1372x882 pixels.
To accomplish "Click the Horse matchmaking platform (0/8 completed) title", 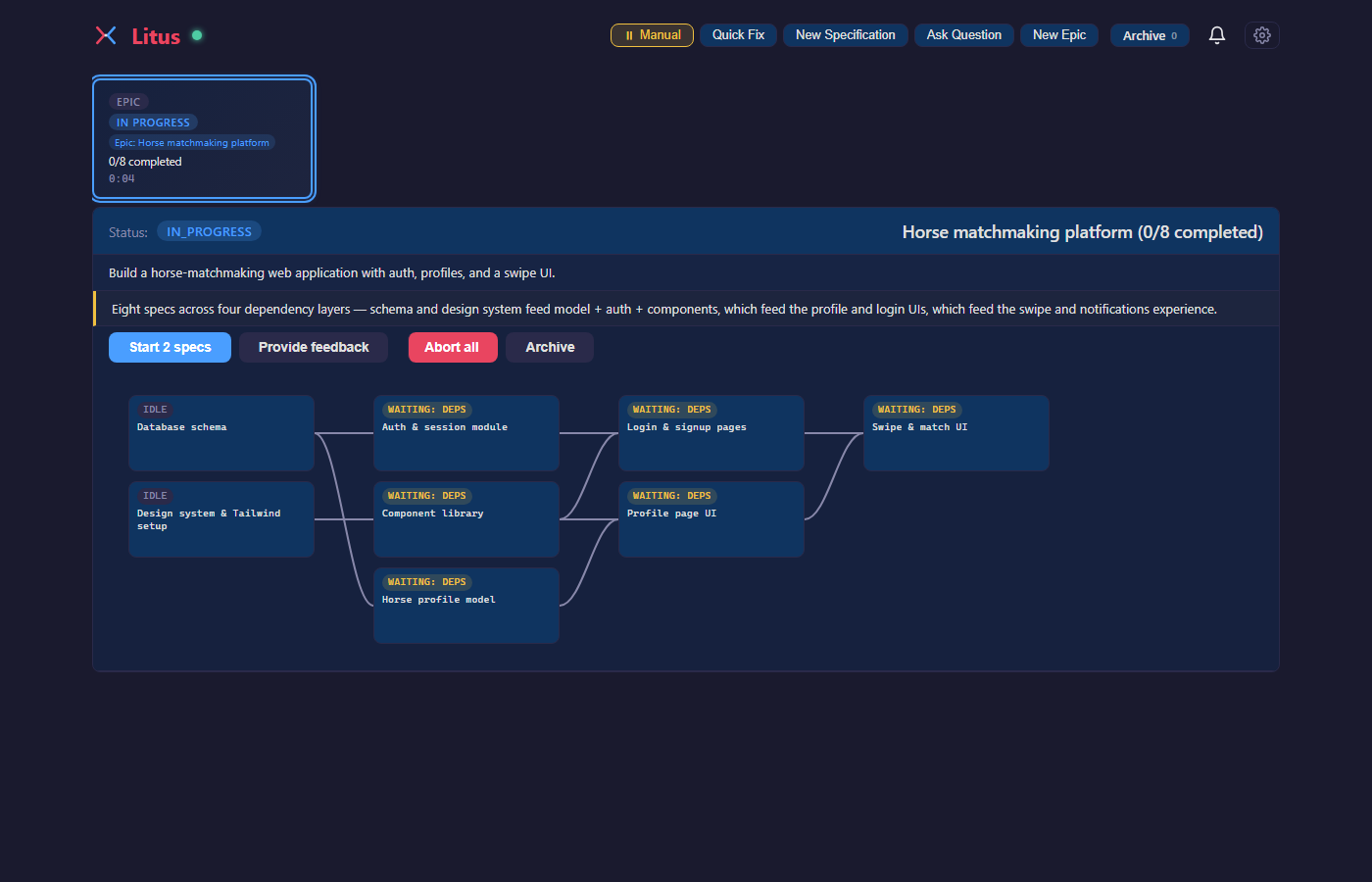I will point(1082,232).
